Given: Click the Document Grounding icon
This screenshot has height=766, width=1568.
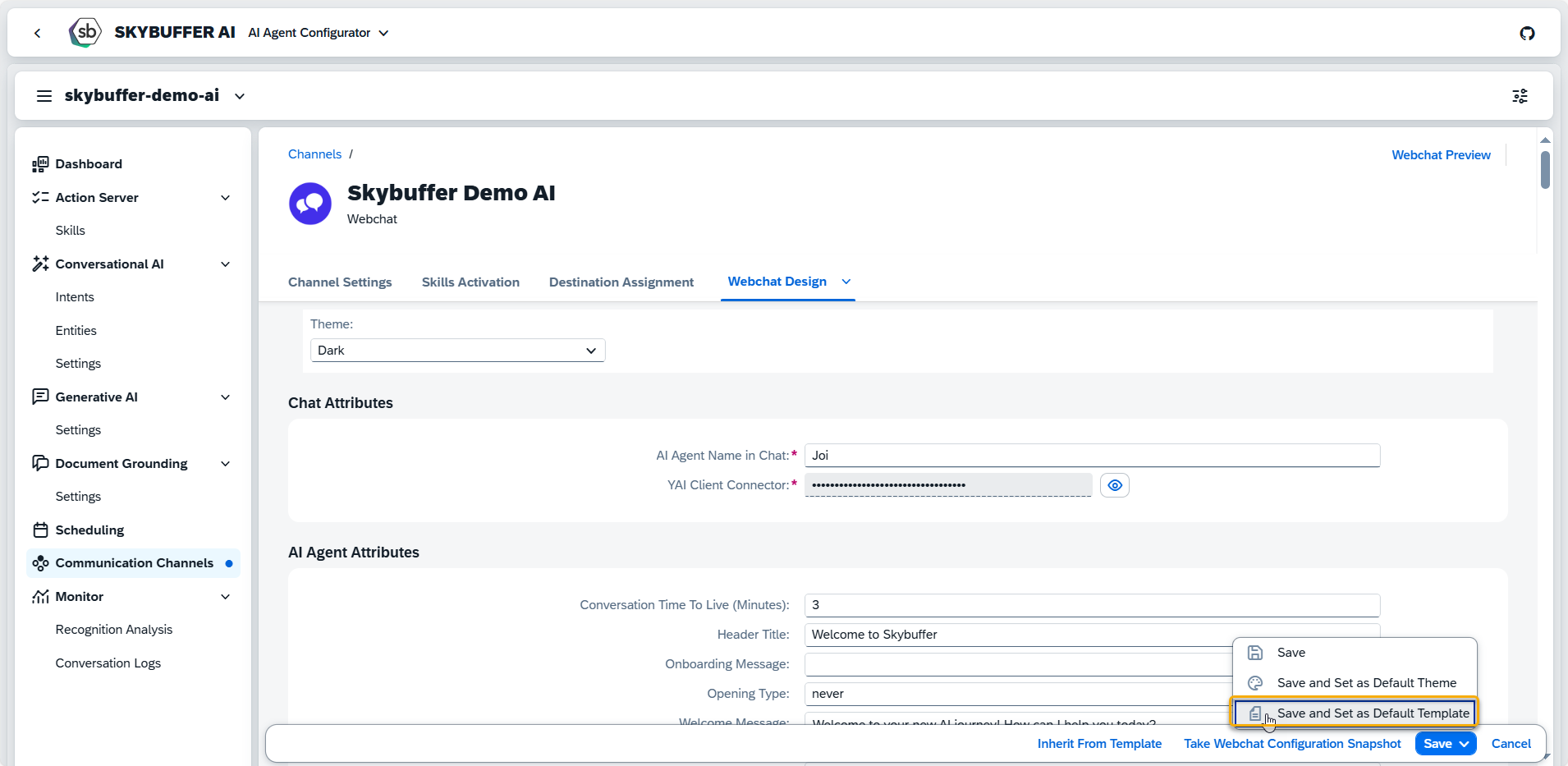Looking at the screenshot, I should click(40, 464).
